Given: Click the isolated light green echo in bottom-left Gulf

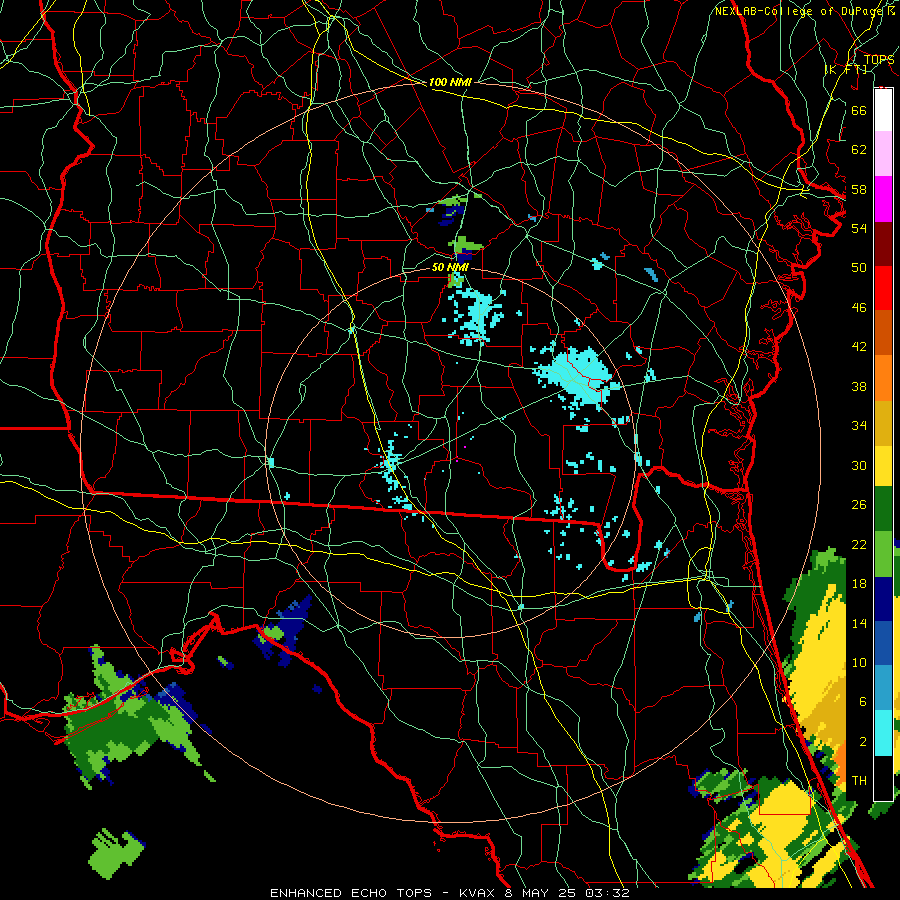Looking at the screenshot, I should [x=117, y=852].
